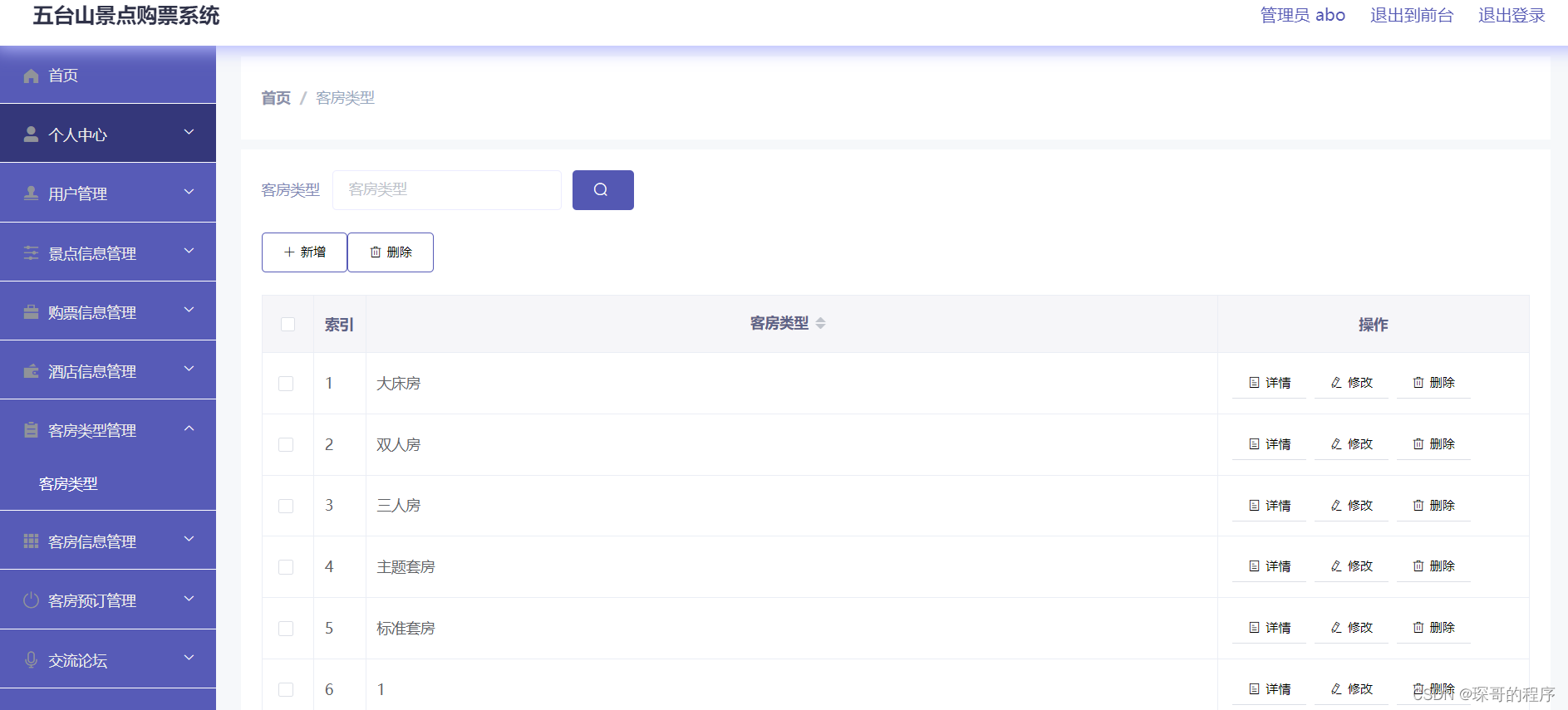
Task: Click the power icon beside 客房预订管理
Action: (x=31, y=600)
